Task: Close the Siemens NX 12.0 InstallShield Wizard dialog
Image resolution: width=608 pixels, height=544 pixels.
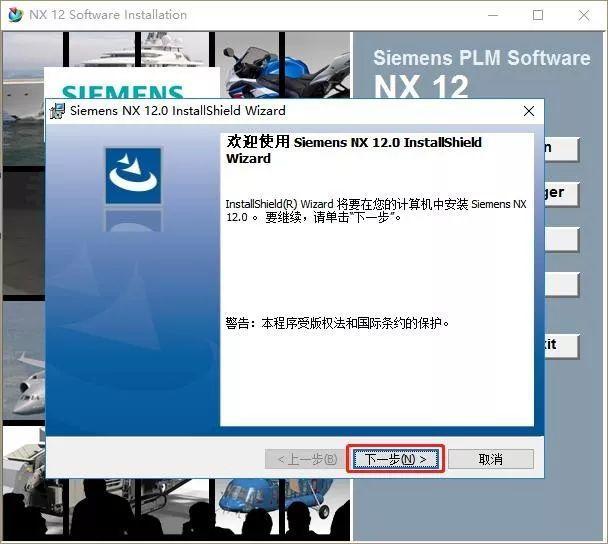Action: [x=529, y=111]
